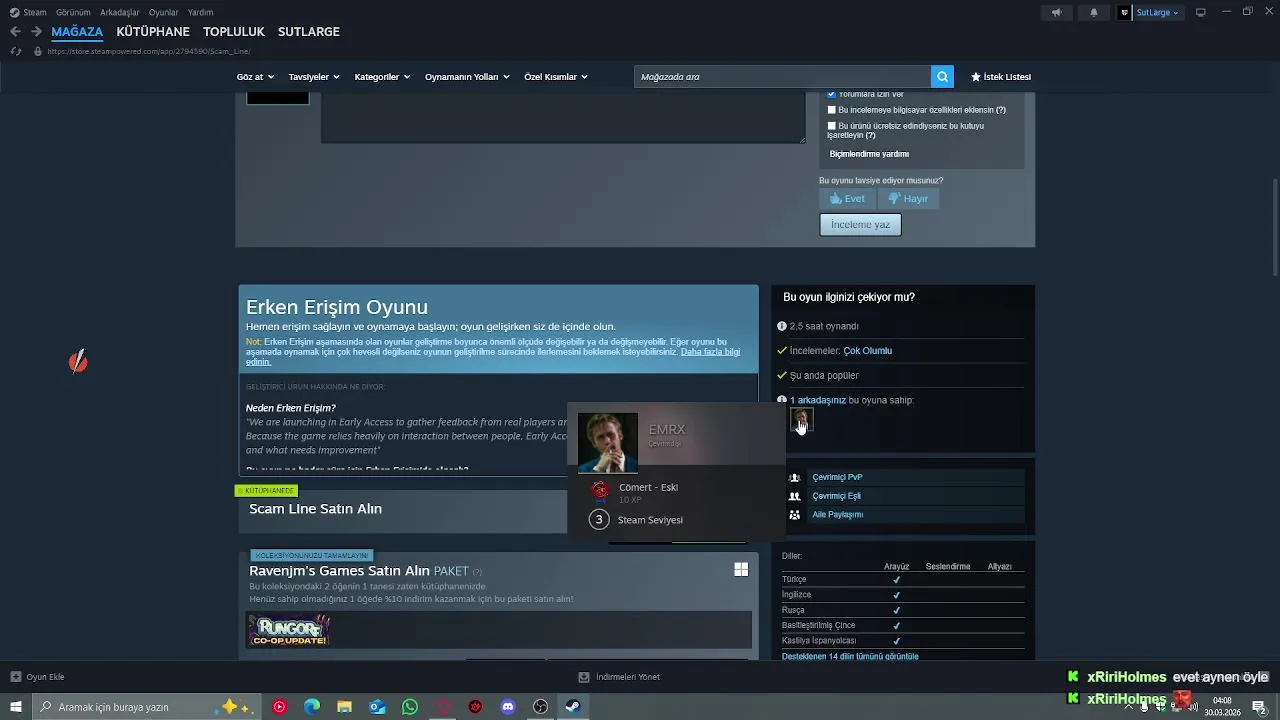Click the Comert - Eski badge icon
This screenshot has width=1280, height=720.
tap(600, 491)
